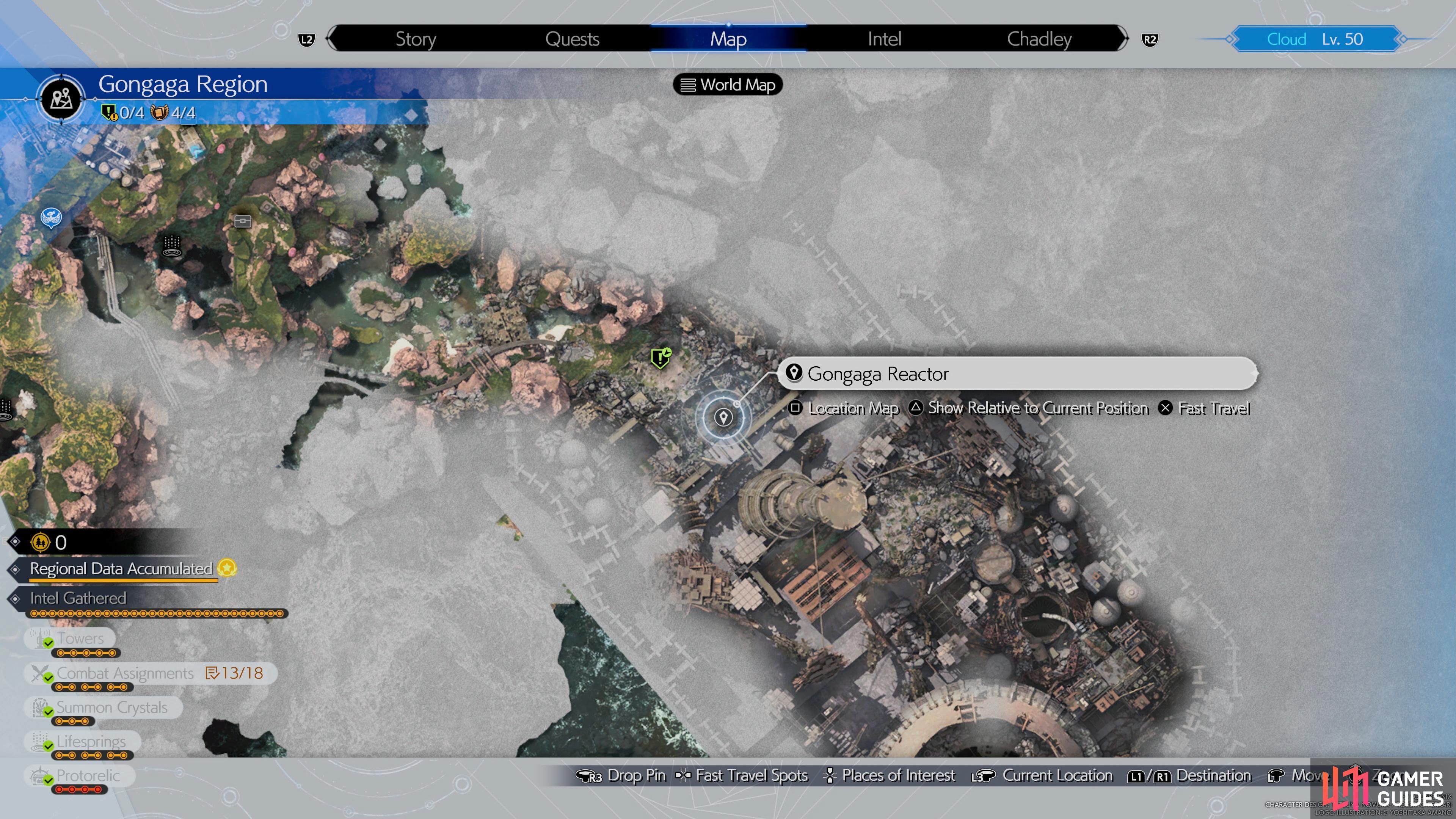Click the quest counter icon showing 0/4
The height and width of the screenshot is (819, 1456).
pos(109,113)
